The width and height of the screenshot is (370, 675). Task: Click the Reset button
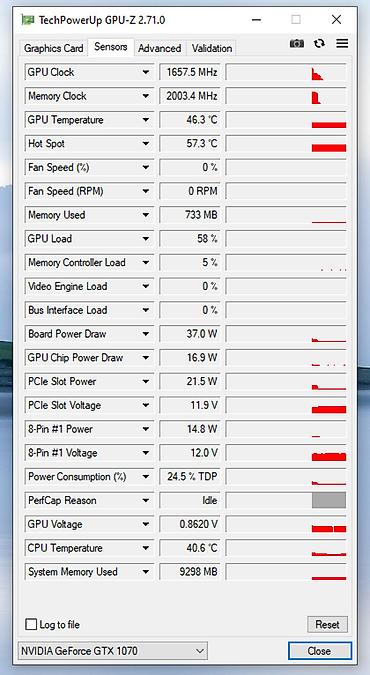[x=327, y=624]
